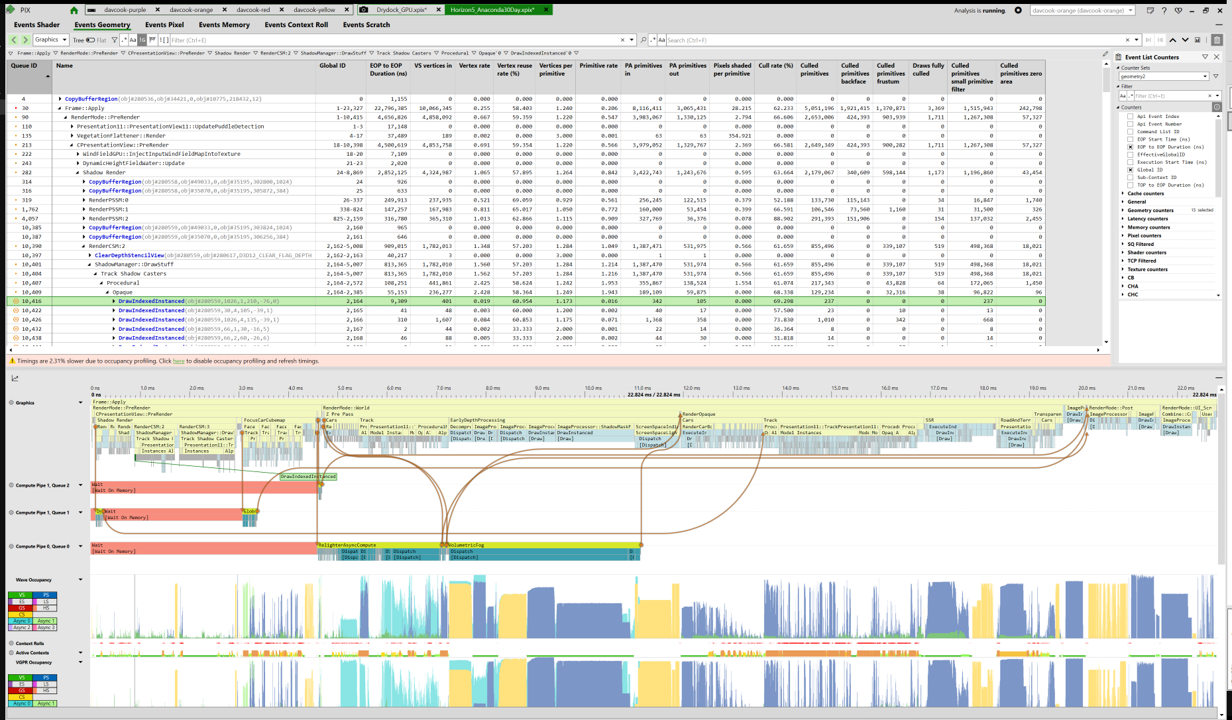
Task: Collapse the Wave Occupancy lane
Action: coord(81,579)
